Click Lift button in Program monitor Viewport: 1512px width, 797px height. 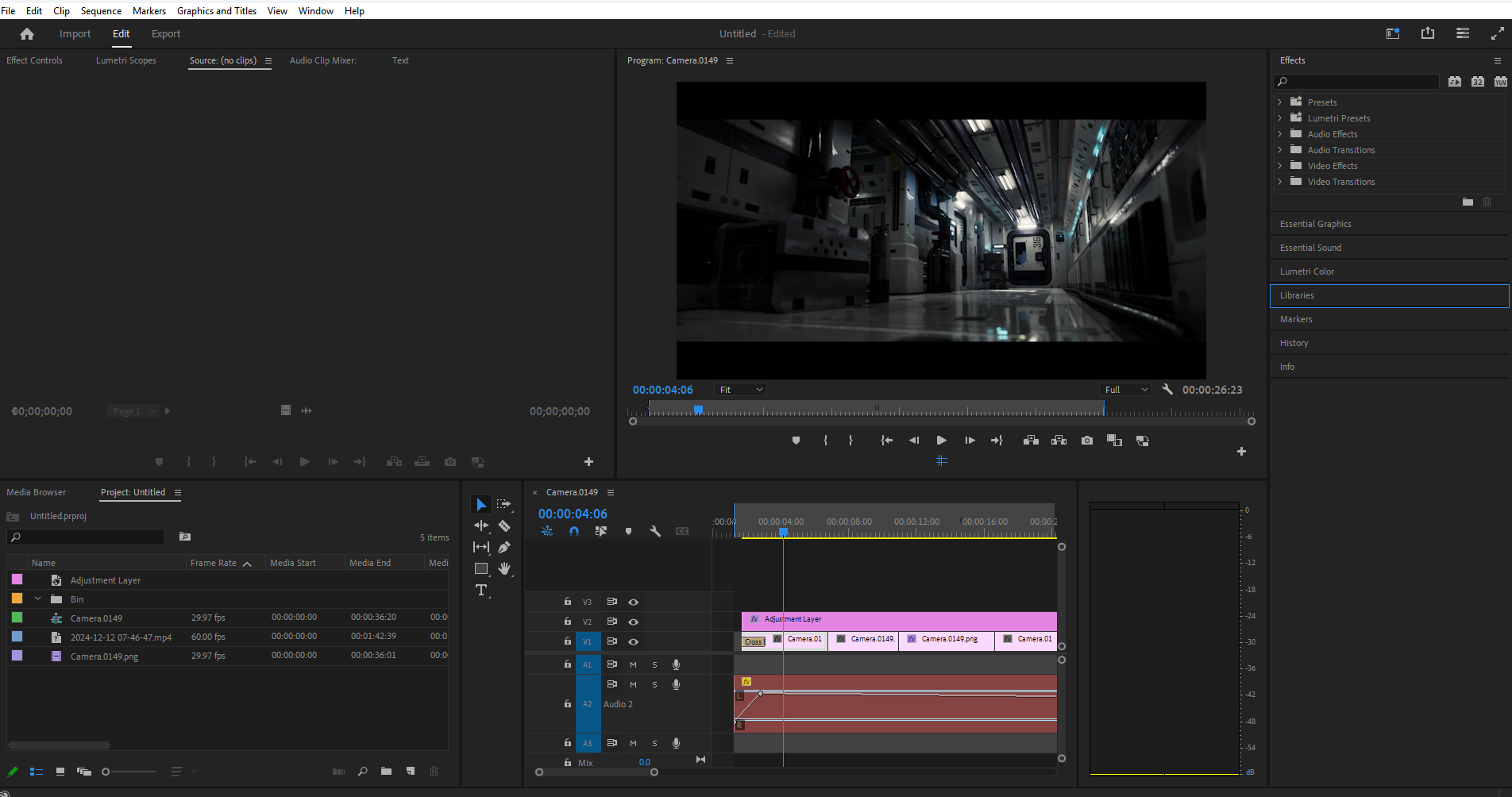point(1031,441)
